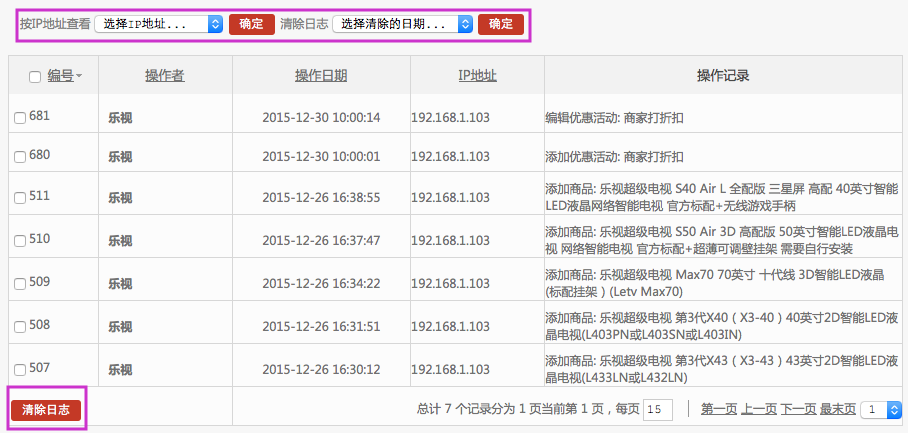The height and width of the screenshot is (433, 908).
Task: Check the box for record 508
Action: click(x=20, y=327)
